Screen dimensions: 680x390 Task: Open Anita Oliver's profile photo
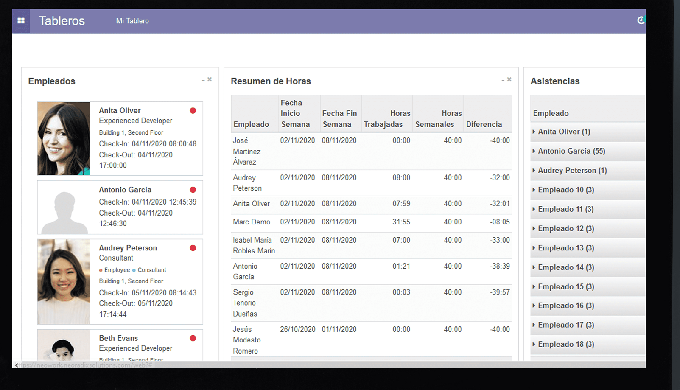click(64, 138)
